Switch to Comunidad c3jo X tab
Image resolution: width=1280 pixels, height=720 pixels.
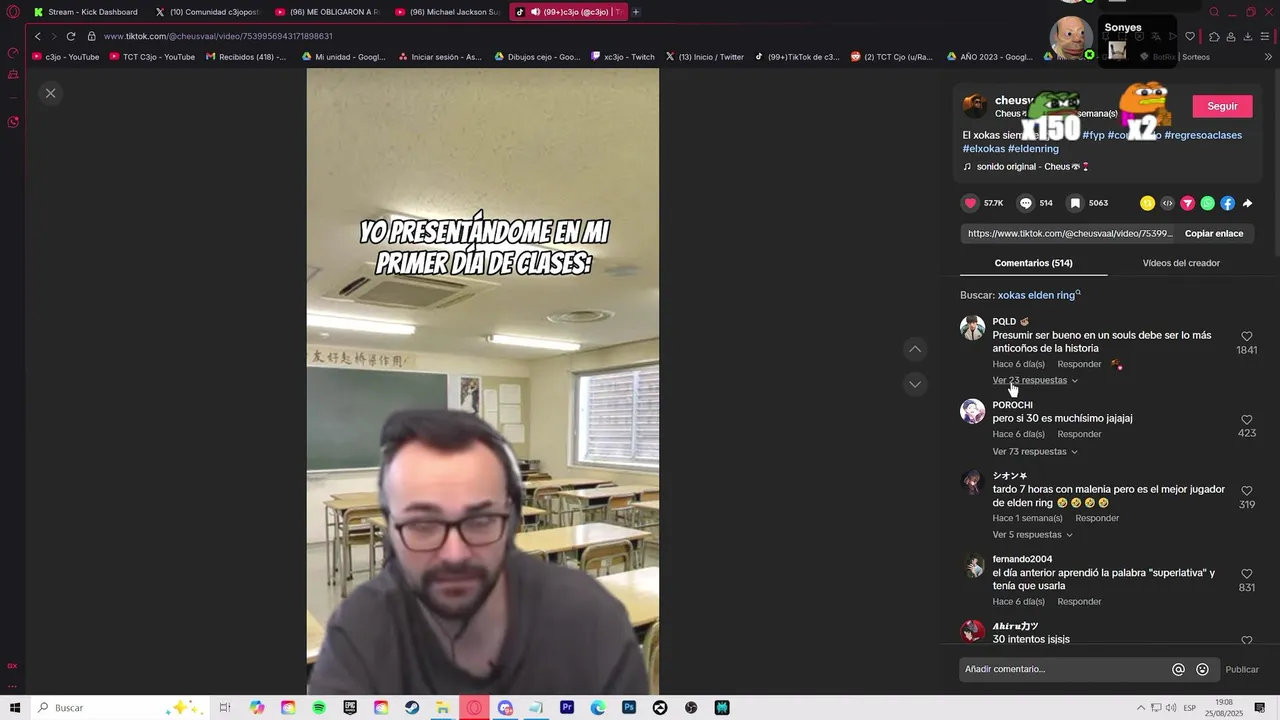[x=207, y=12]
